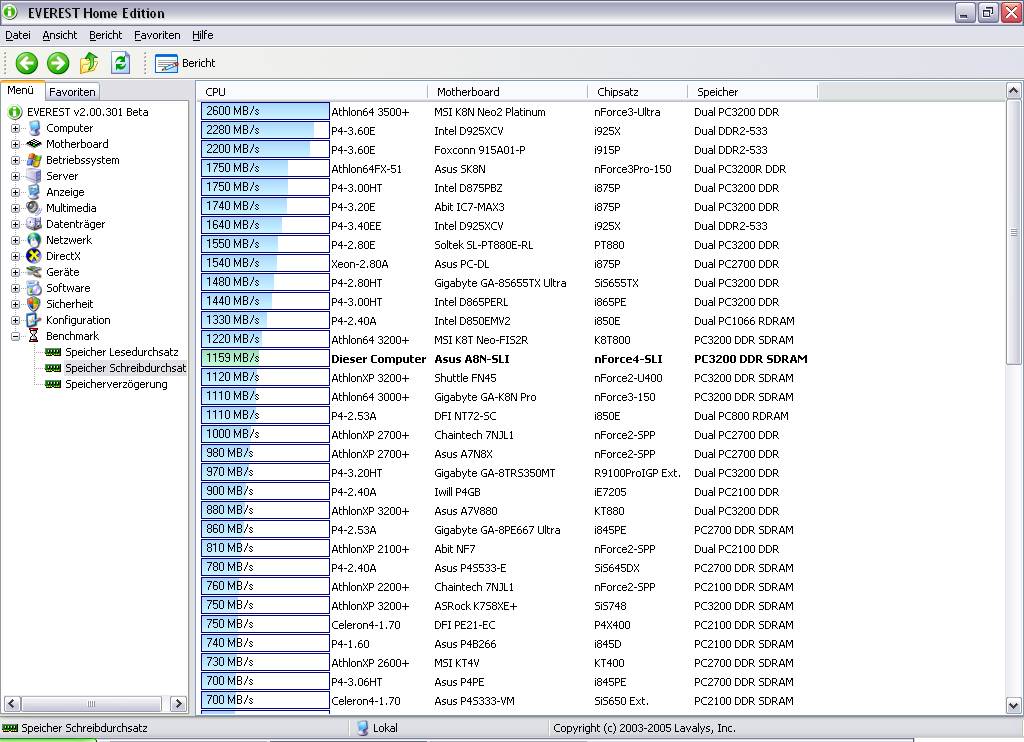Click the 700 MB/s bar for P4-3.06HT

(x=265, y=681)
